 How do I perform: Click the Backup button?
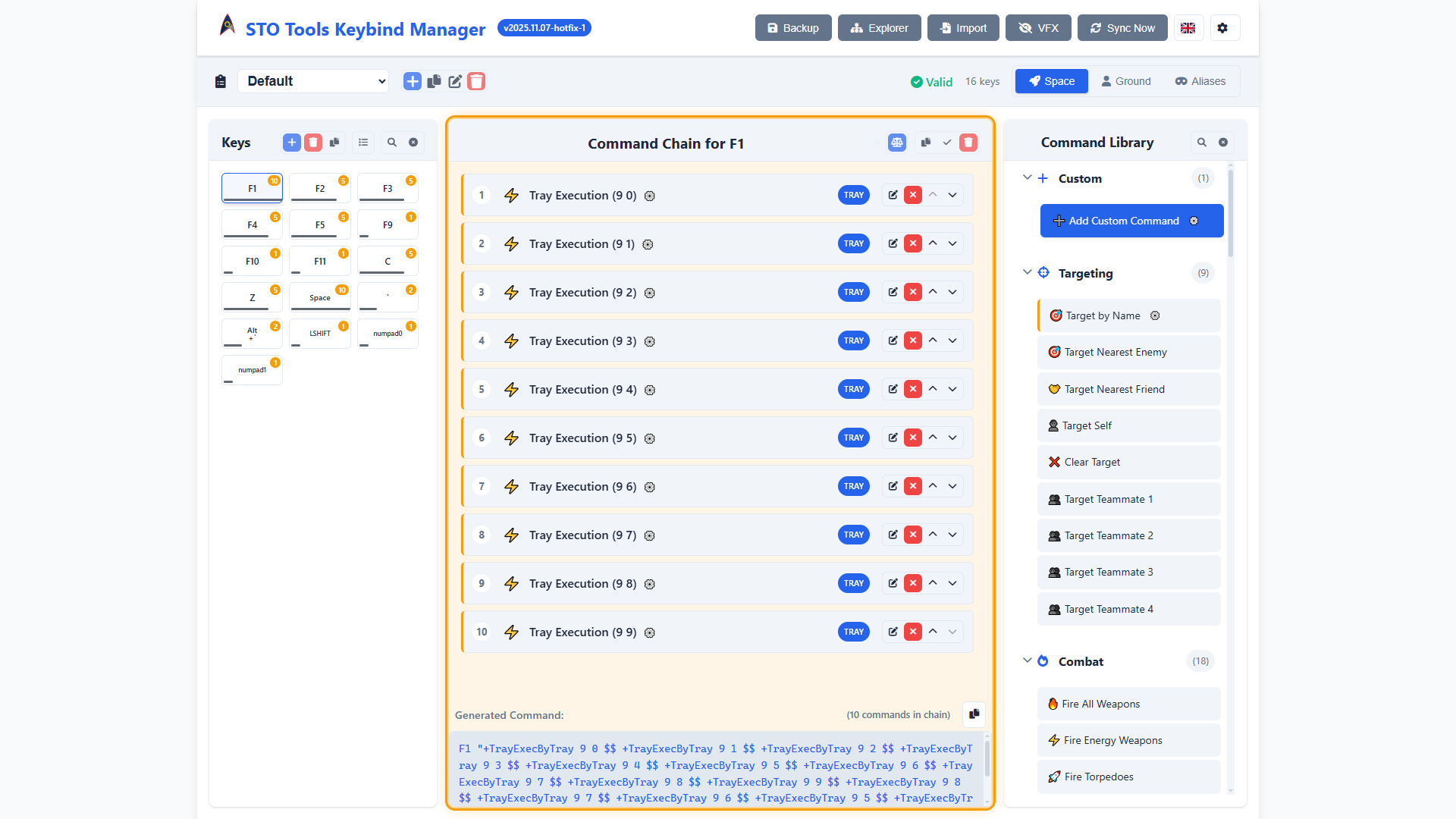[x=793, y=27]
